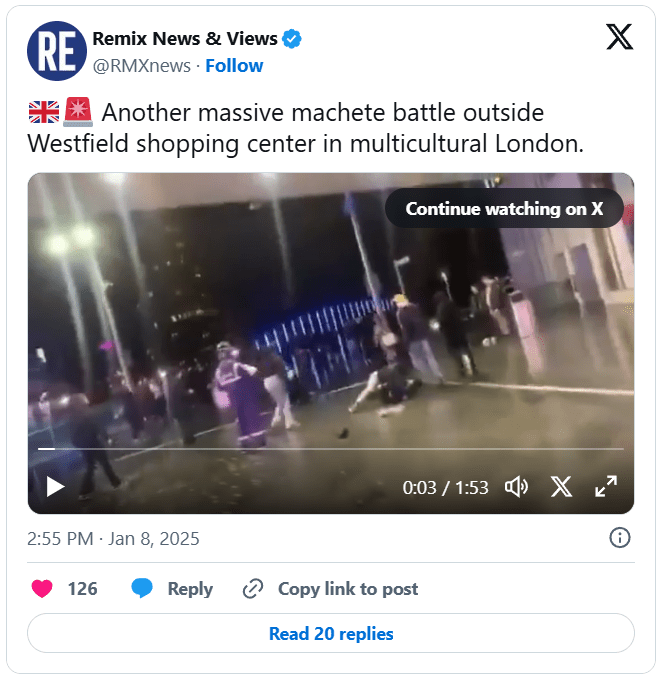Click the video progress bar
The image size is (665, 687).
pos(331,449)
